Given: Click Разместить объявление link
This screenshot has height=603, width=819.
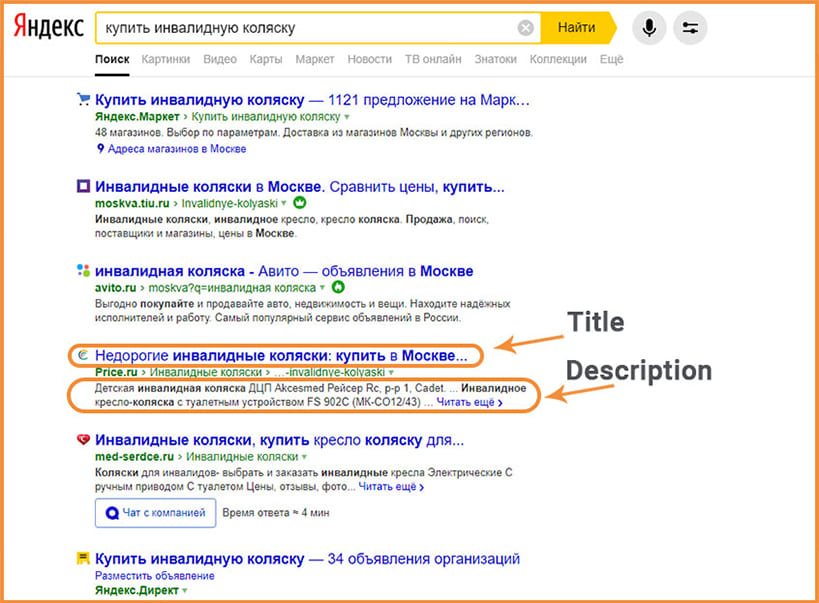Looking at the screenshot, I should [x=155, y=576].
